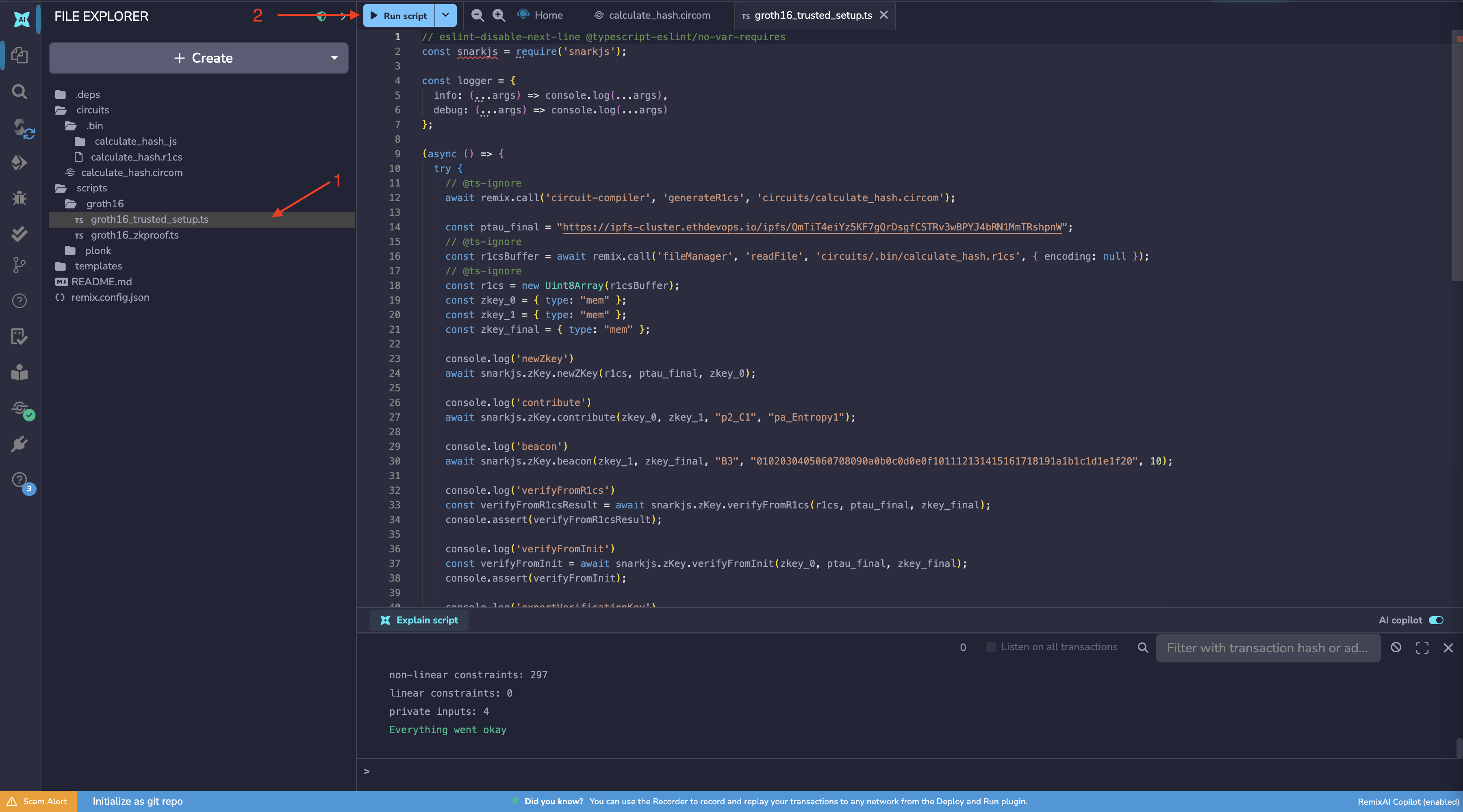Zoom in the editor font
The width and height of the screenshot is (1463, 812).
click(x=499, y=15)
